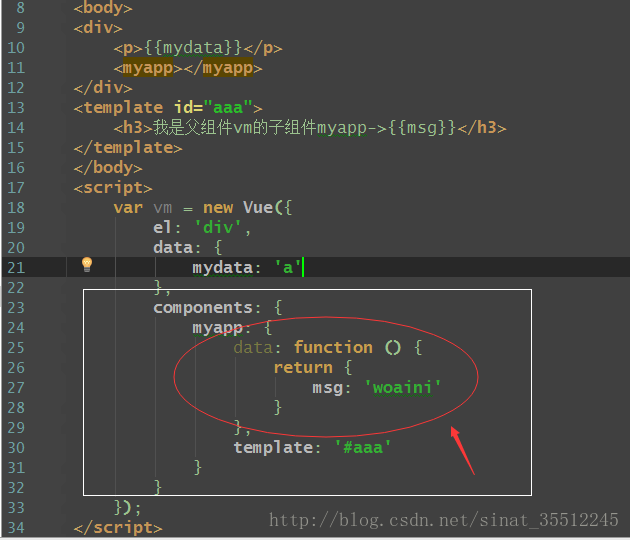Click line number 8 in the gutter
630x540 pixels.
(x=20, y=8)
